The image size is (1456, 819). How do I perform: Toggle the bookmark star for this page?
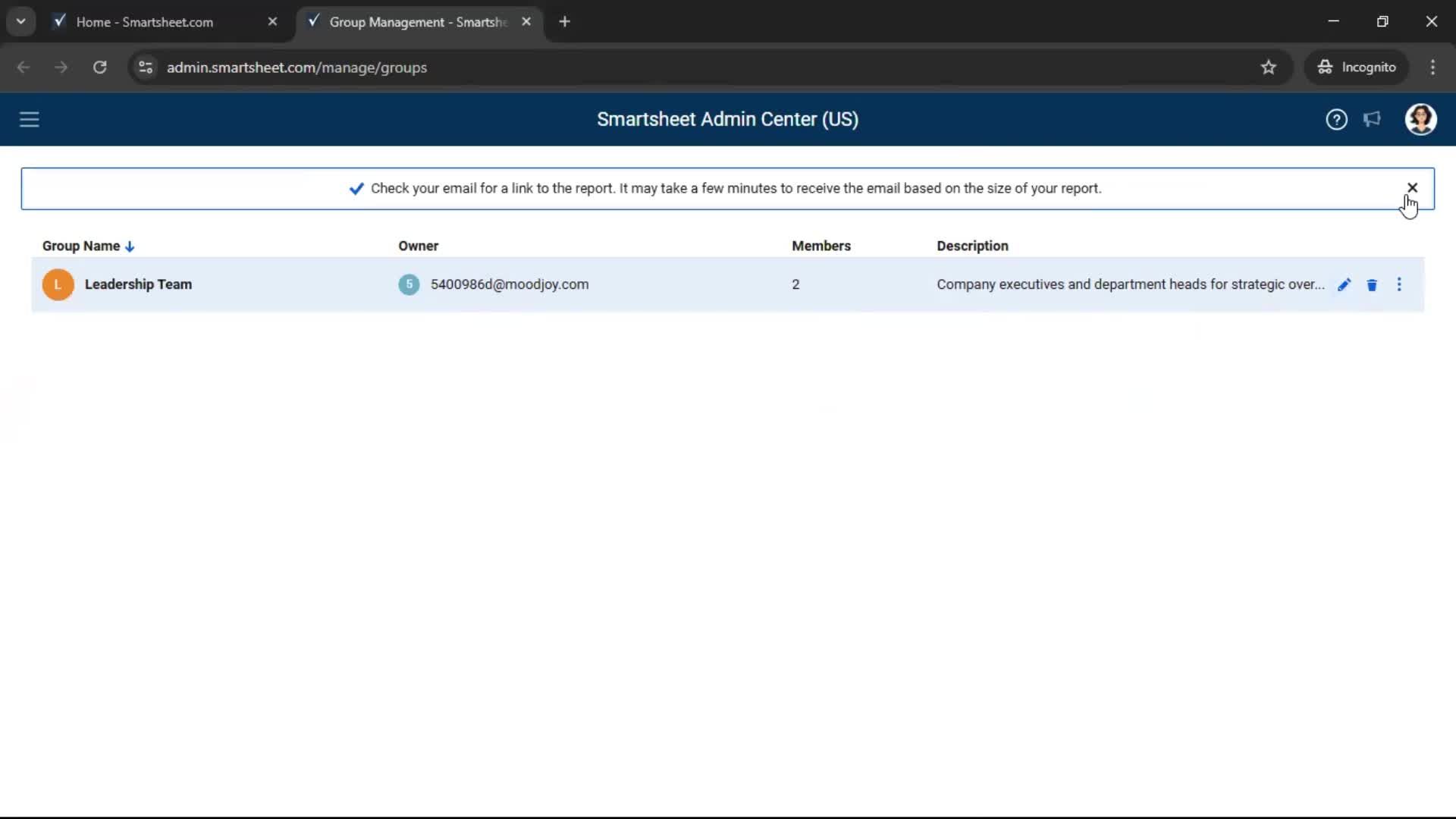tap(1269, 67)
